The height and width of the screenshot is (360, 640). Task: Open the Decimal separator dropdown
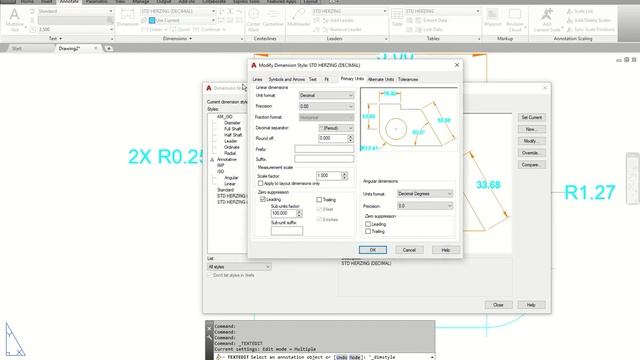pyautogui.click(x=336, y=128)
